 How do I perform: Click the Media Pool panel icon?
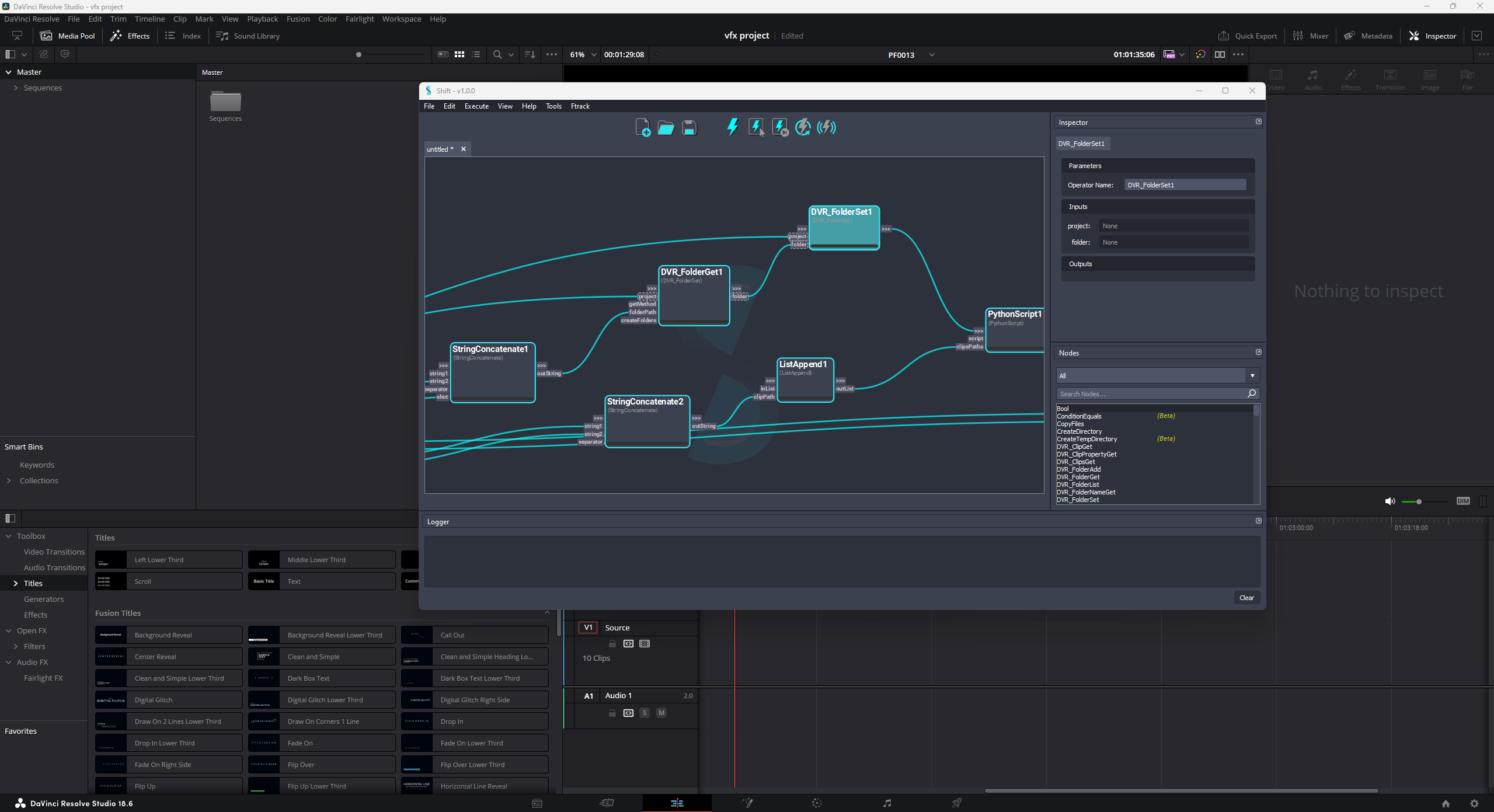[x=46, y=35]
